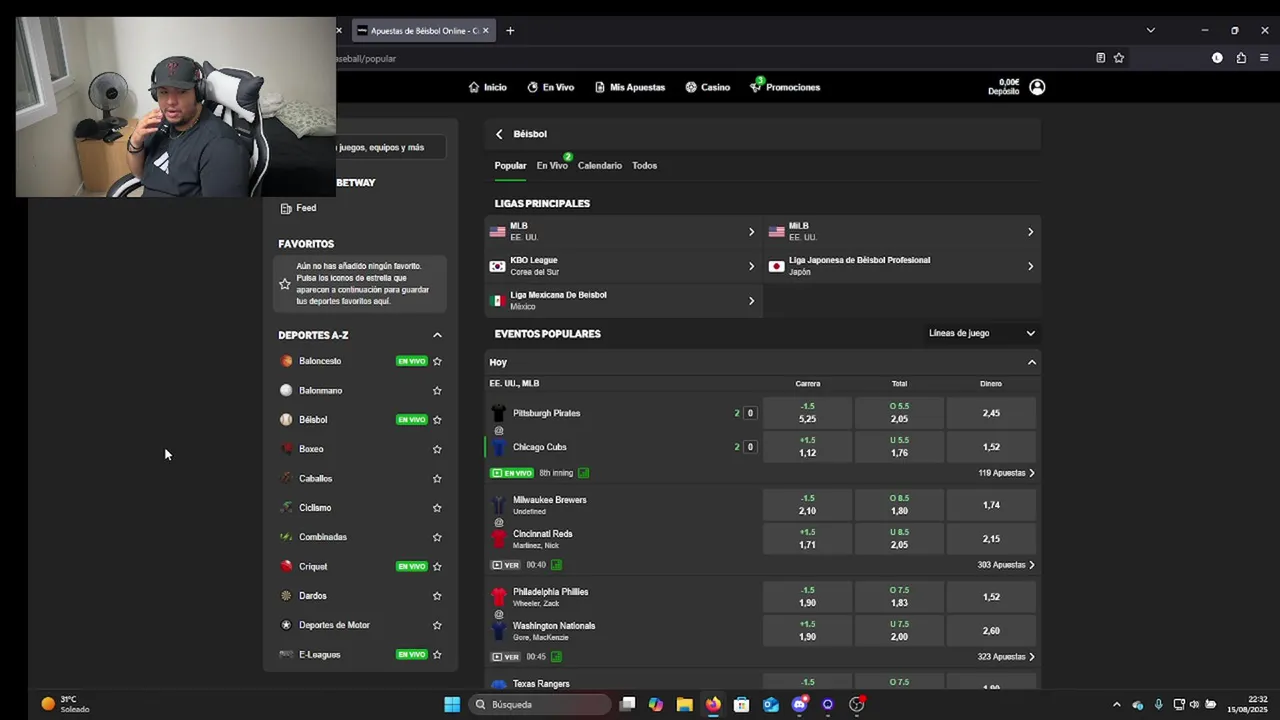The width and height of the screenshot is (1280, 720).
Task: Open KBO League Corea del Sur
Action: pos(623,266)
